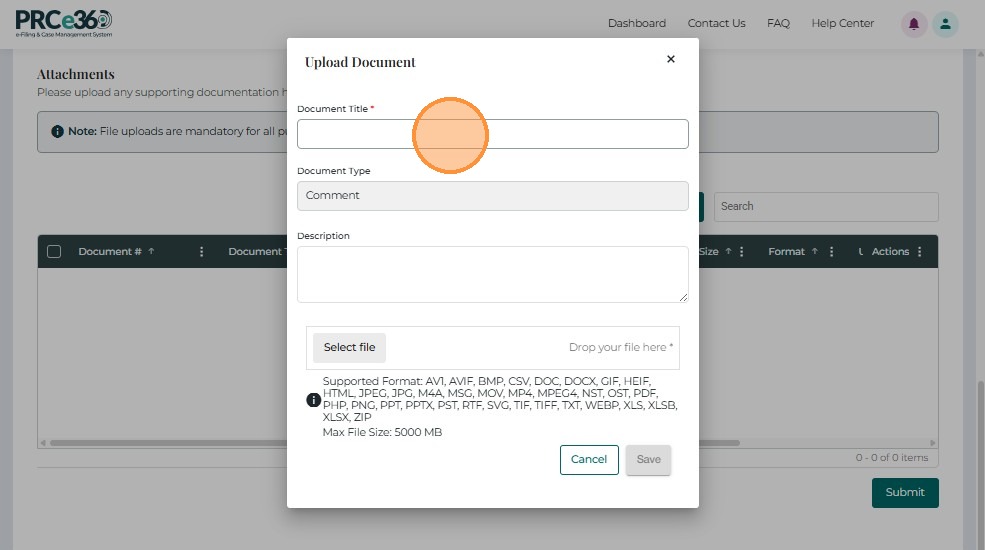Image resolution: width=985 pixels, height=550 pixels.
Task: Click the Note info icon in the Attachments section
Action: click(57, 131)
